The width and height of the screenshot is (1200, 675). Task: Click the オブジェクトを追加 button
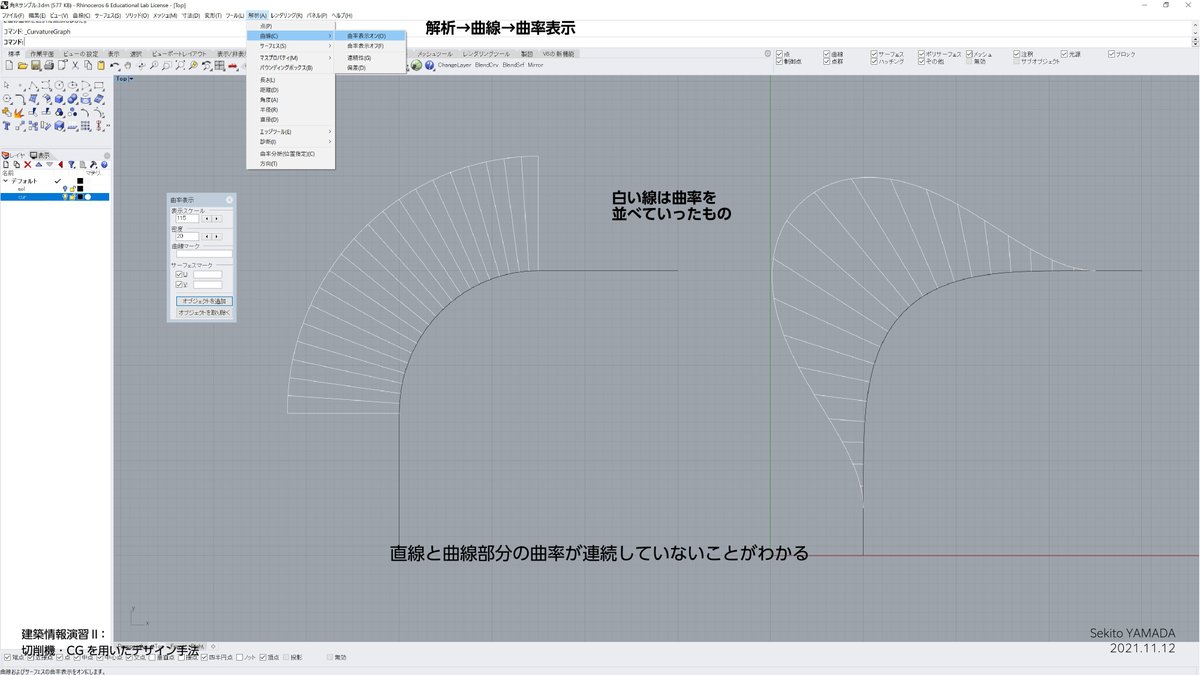[203, 301]
